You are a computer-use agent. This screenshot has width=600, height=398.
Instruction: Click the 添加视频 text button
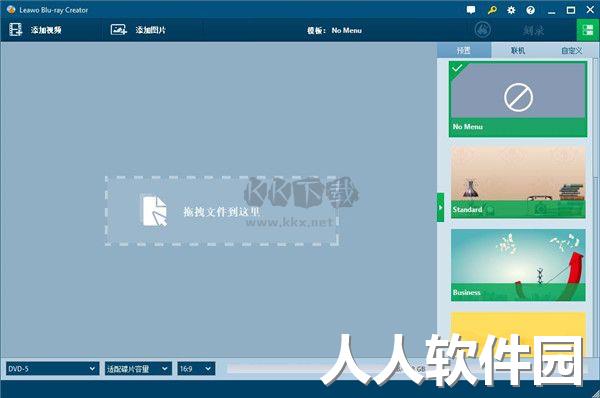46,30
